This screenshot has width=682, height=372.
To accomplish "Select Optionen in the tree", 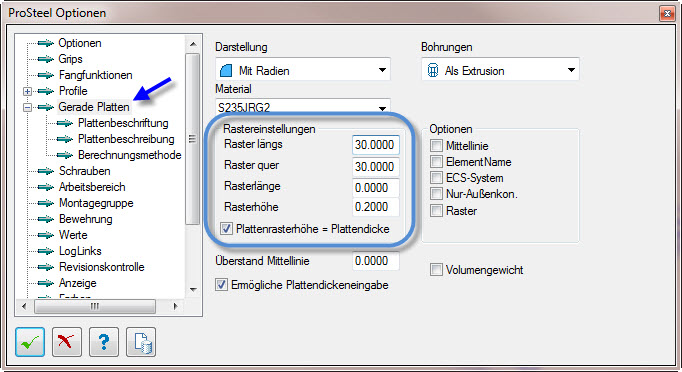I will coord(80,43).
